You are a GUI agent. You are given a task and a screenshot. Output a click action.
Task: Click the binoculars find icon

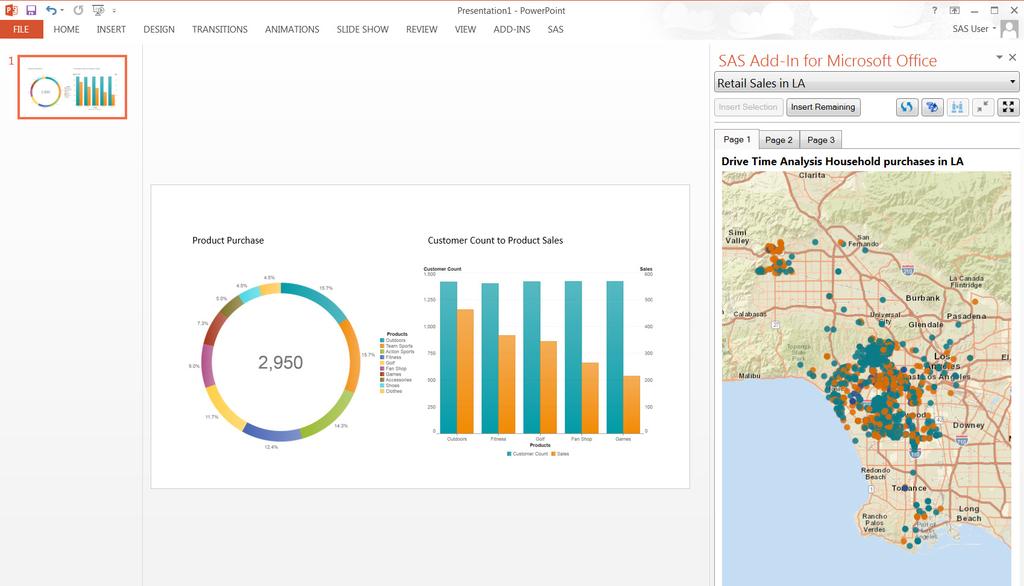tap(957, 107)
